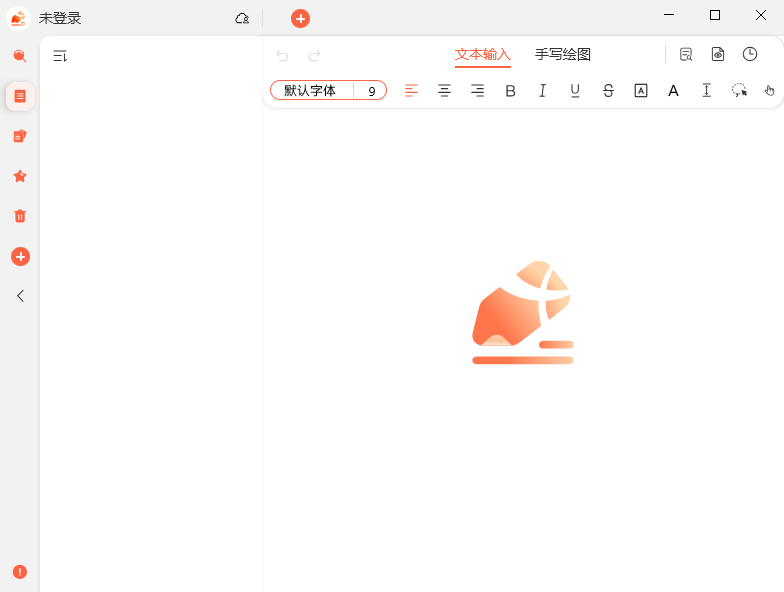Click the search icon in the sidebar
The height and width of the screenshot is (592, 784).
[x=20, y=56]
